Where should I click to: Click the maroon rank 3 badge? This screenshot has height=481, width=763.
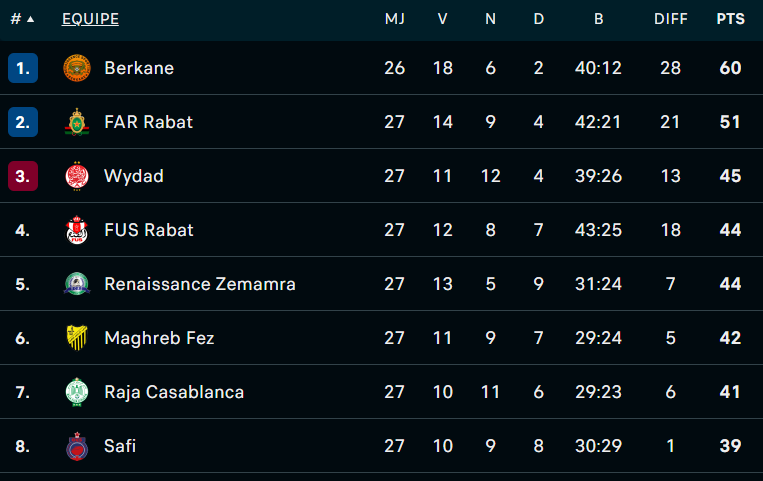click(x=23, y=176)
